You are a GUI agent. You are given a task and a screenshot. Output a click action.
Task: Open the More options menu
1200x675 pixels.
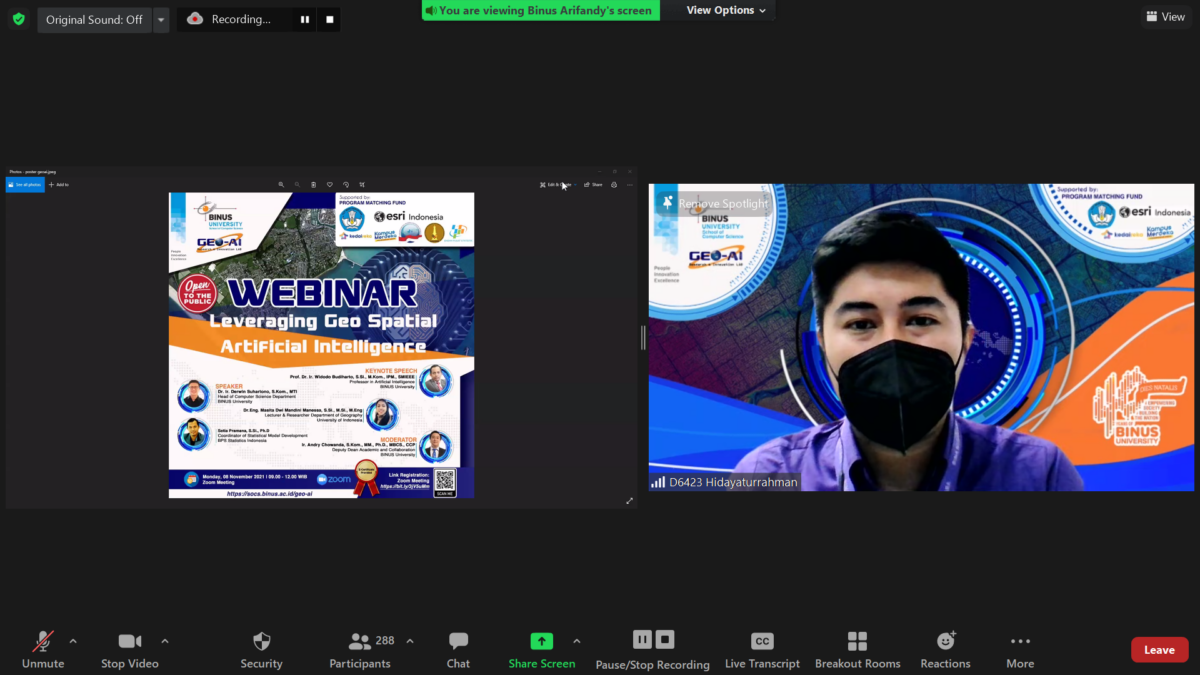pyautogui.click(x=1020, y=650)
